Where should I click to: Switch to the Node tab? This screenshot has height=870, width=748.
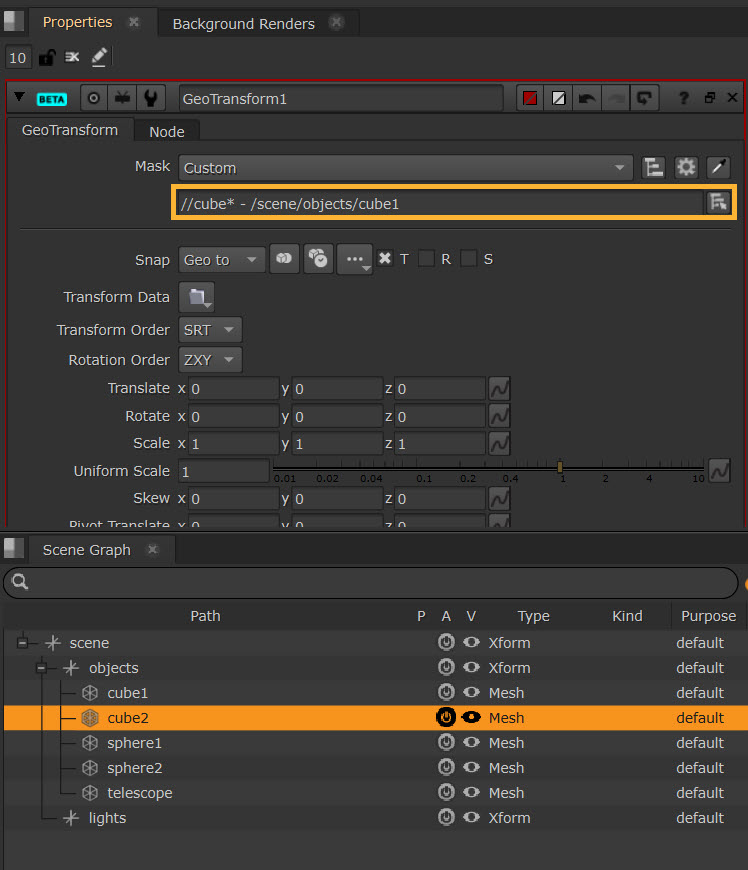(167, 131)
